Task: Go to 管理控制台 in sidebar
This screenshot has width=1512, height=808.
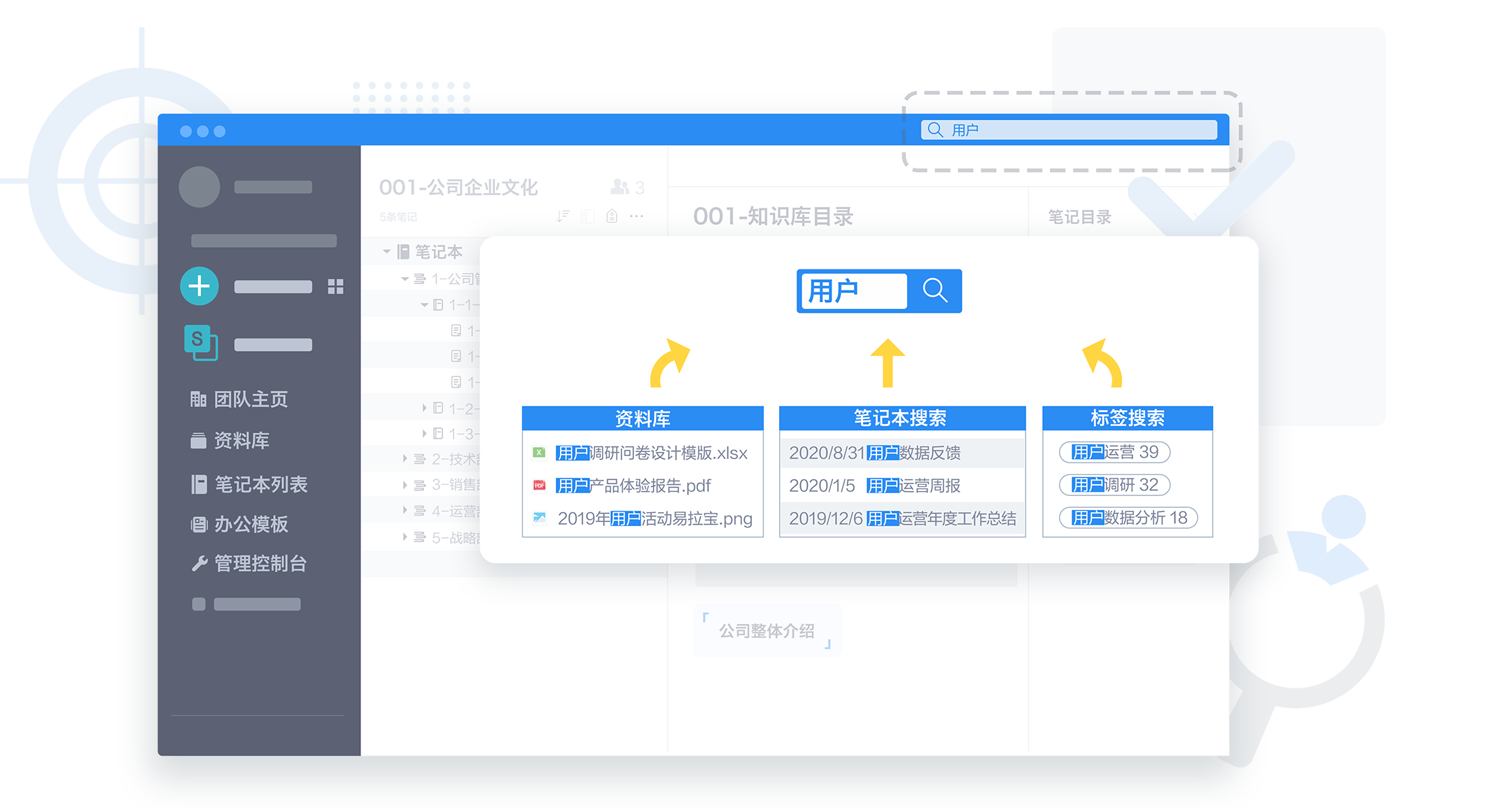Action: coord(259,563)
